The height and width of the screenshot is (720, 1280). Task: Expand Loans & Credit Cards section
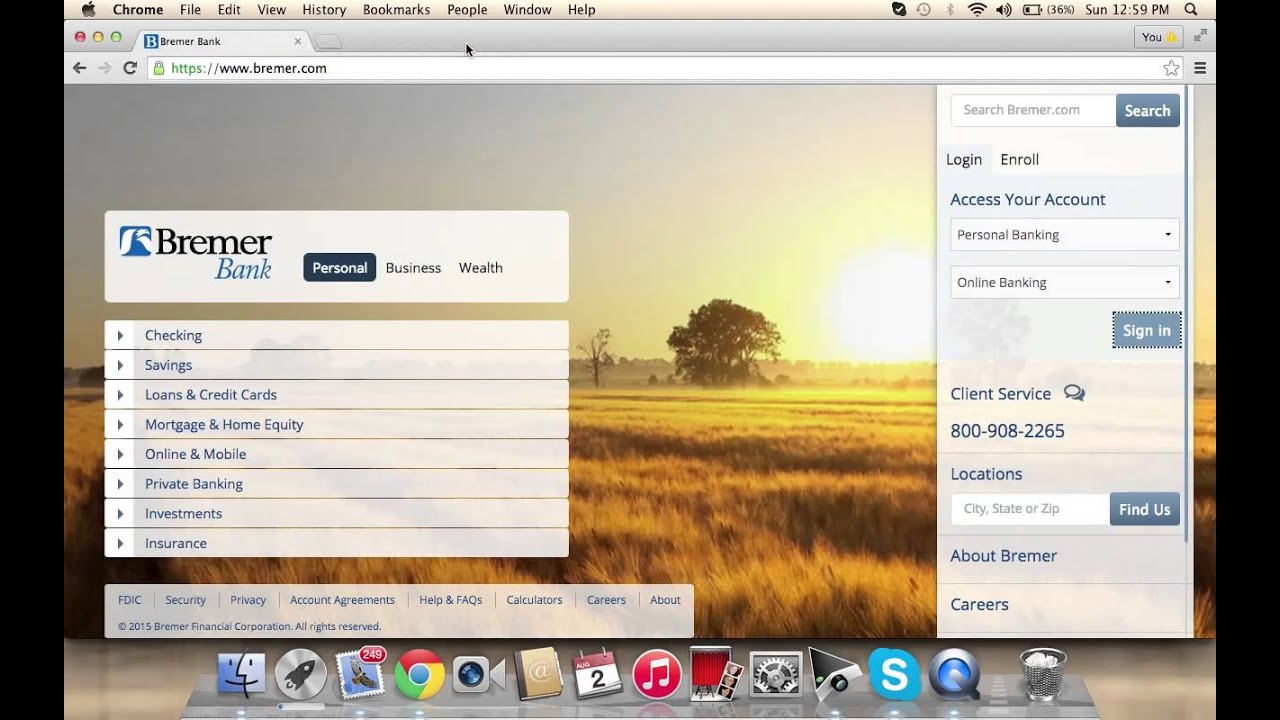pos(336,394)
